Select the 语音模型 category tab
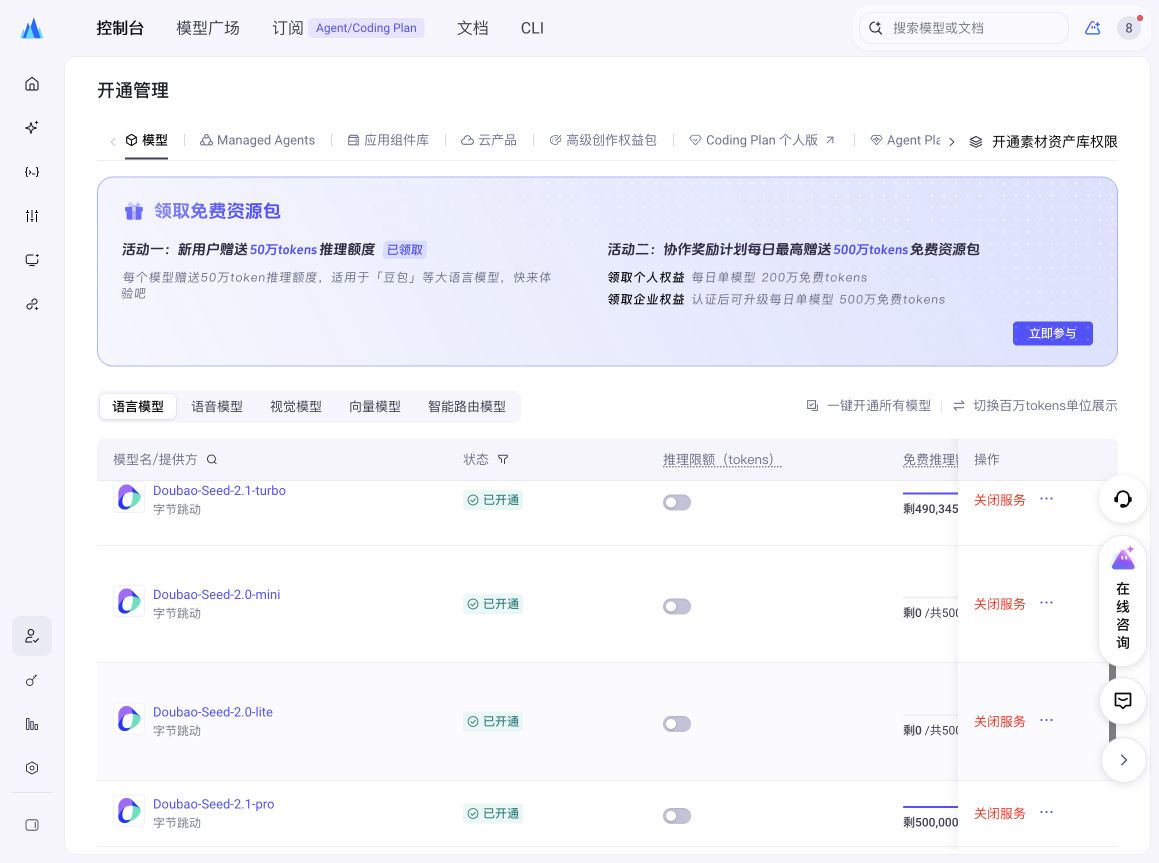This screenshot has height=863, width=1159. coord(217,406)
